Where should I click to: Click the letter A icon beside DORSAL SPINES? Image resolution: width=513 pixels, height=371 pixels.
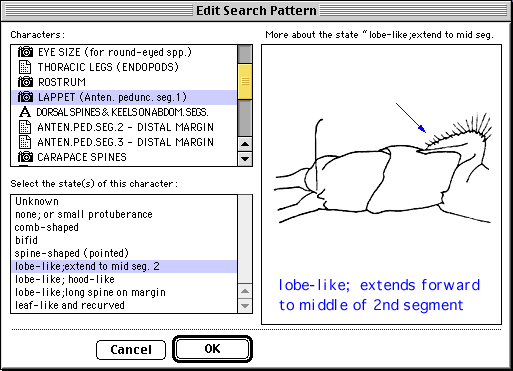click(x=25, y=112)
